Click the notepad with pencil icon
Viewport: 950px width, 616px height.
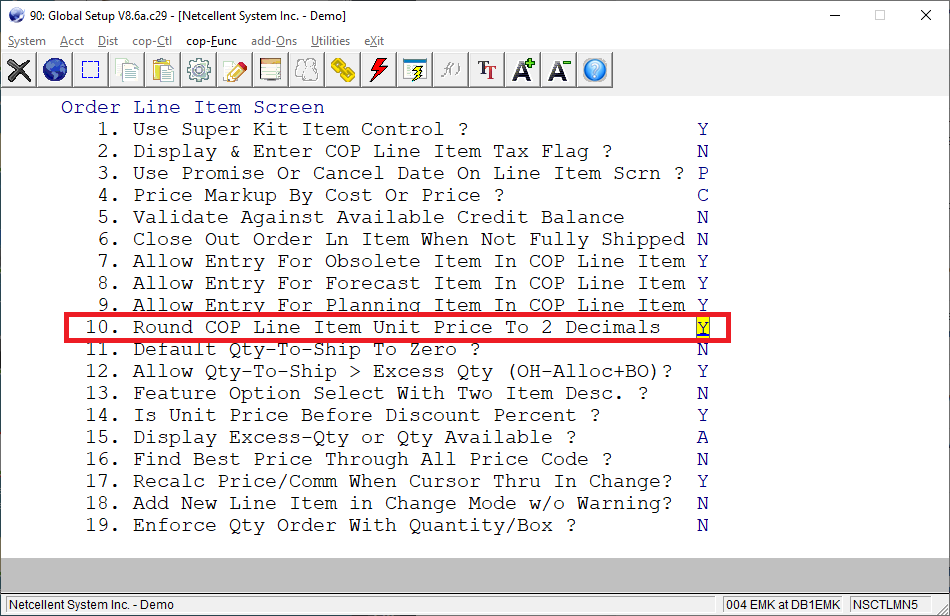235,70
